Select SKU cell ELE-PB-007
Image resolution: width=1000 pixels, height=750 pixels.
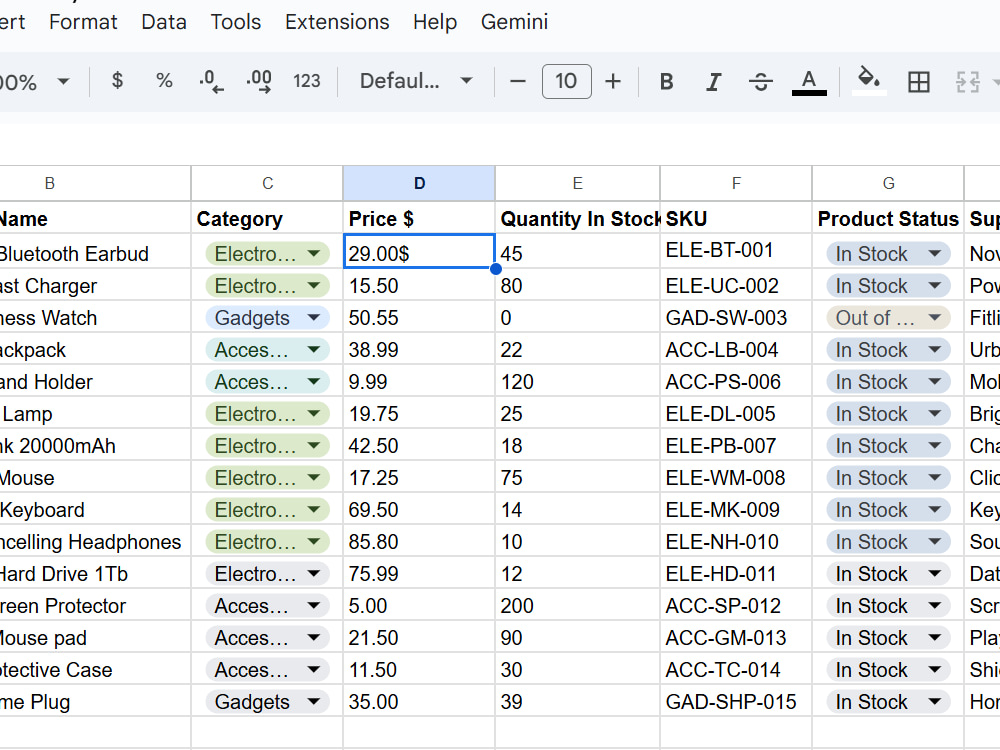[x=736, y=445]
